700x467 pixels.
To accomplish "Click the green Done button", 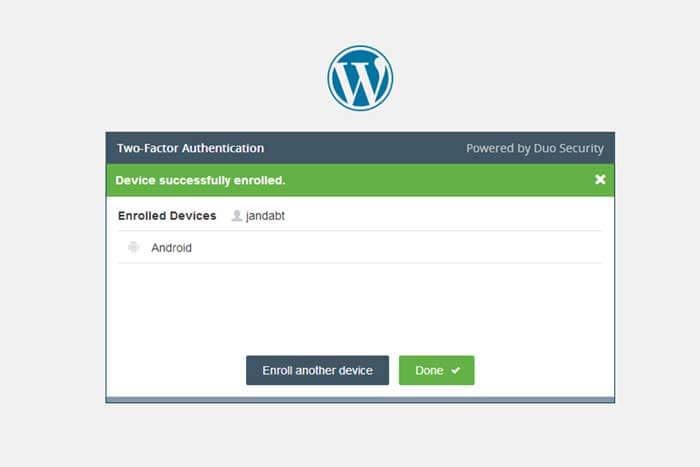I will (437, 370).
